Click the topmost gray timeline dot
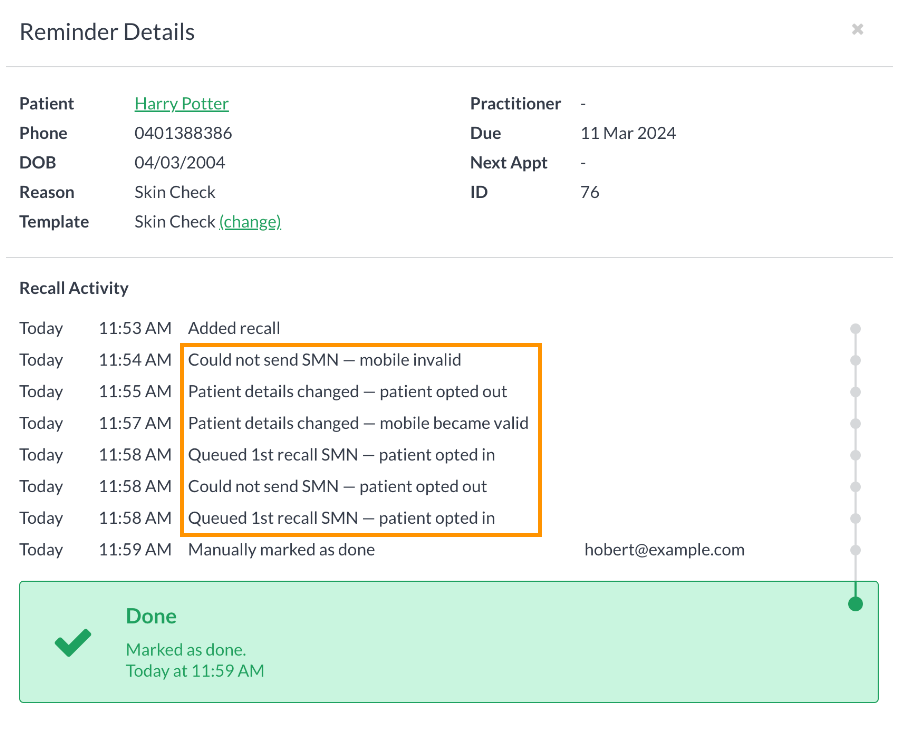The image size is (903, 739). click(x=856, y=327)
